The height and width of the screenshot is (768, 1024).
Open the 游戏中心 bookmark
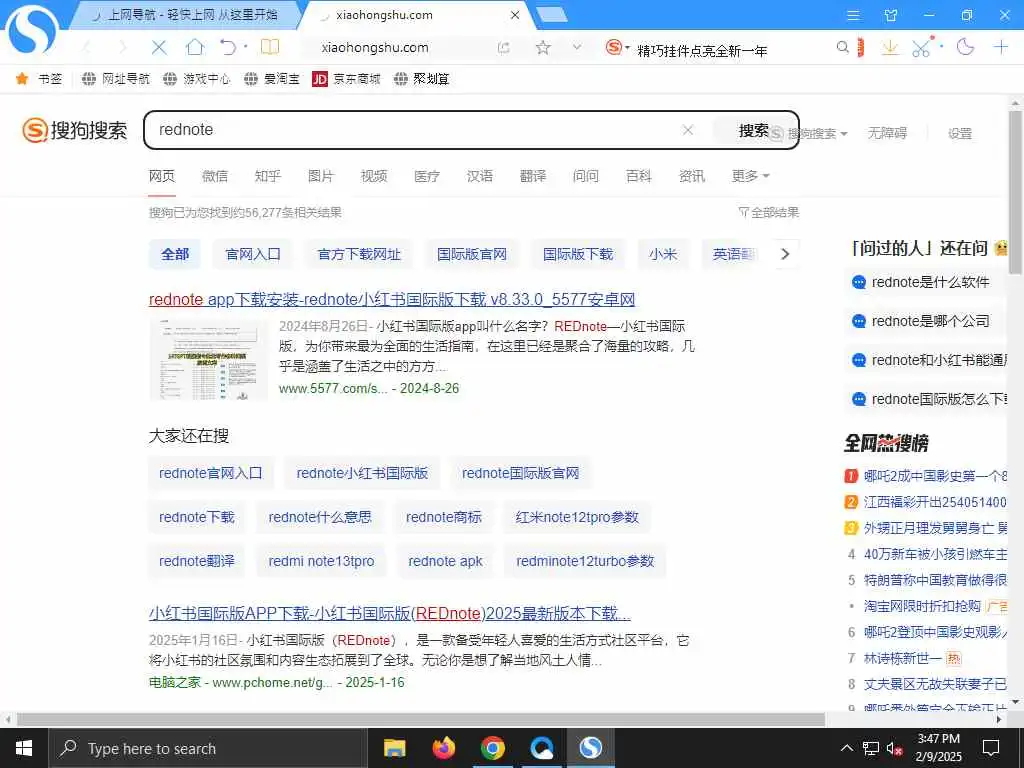(x=197, y=79)
